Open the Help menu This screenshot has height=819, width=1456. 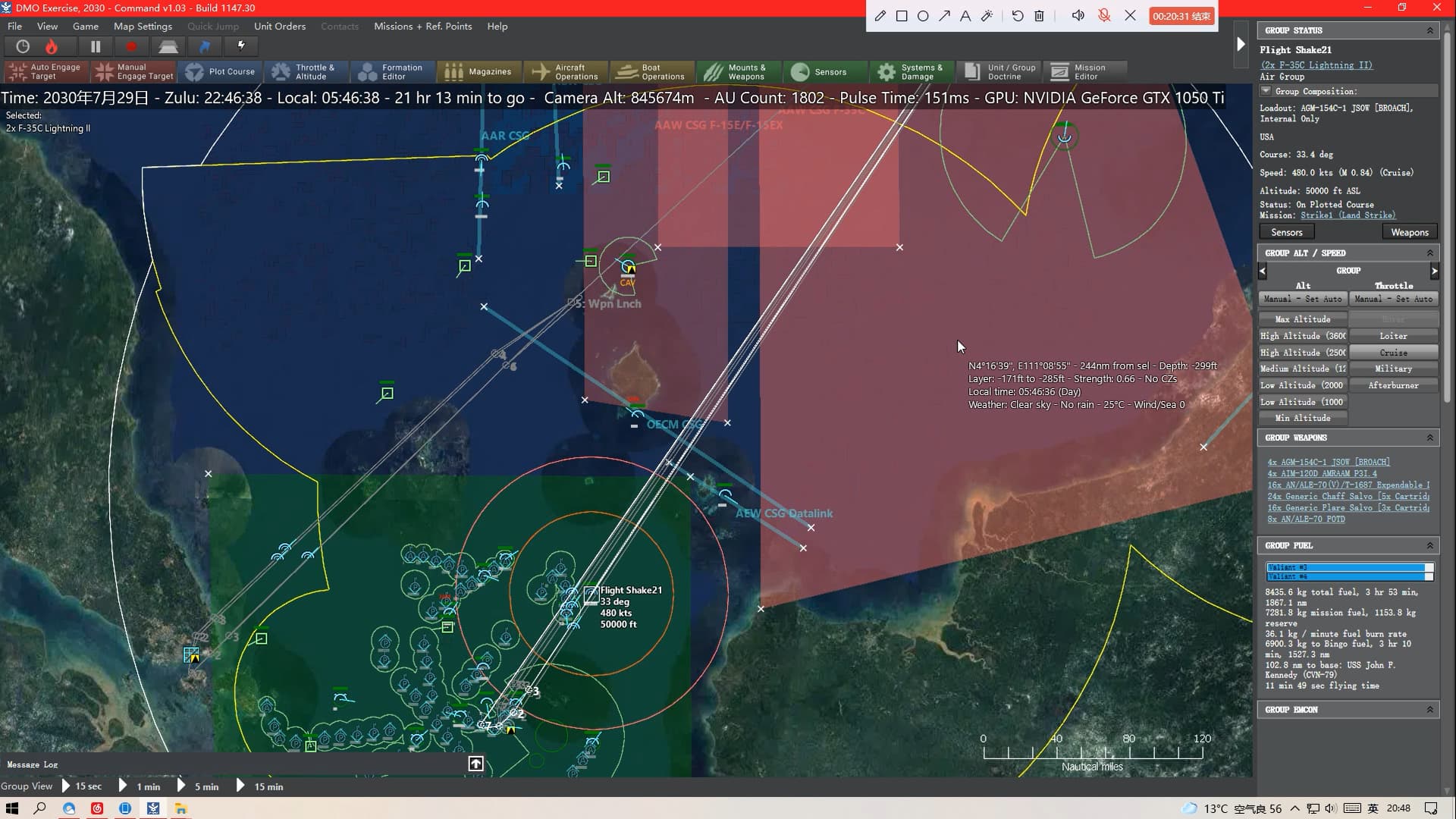[497, 26]
